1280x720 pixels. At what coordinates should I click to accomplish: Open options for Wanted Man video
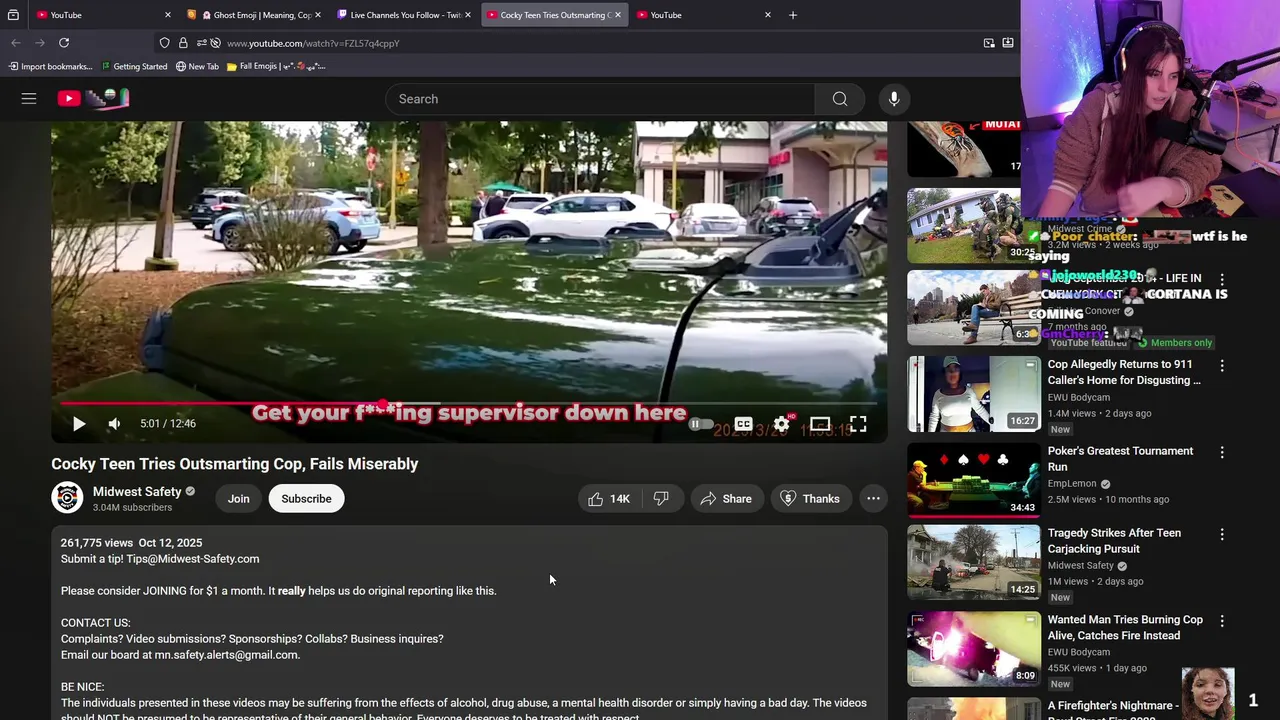coord(1222,621)
